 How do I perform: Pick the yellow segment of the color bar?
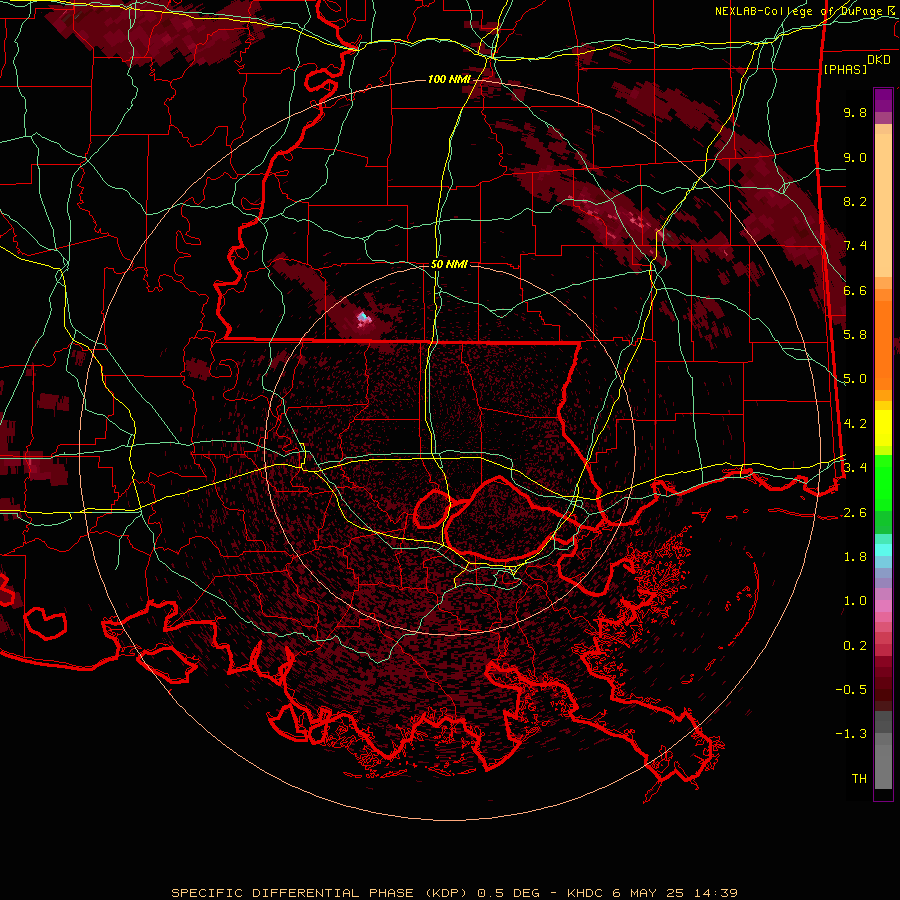pyautogui.click(x=883, y=428)
